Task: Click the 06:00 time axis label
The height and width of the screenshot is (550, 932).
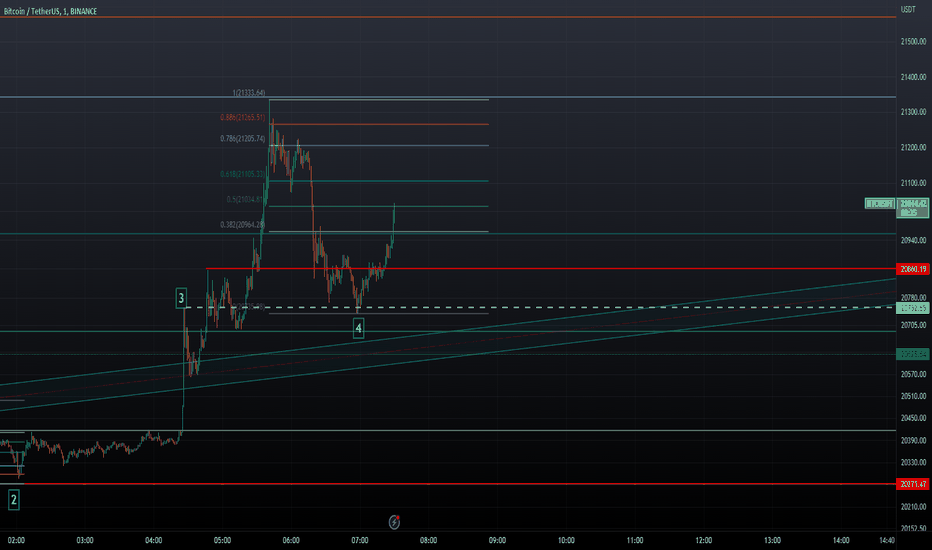Action: click(291, 540)
